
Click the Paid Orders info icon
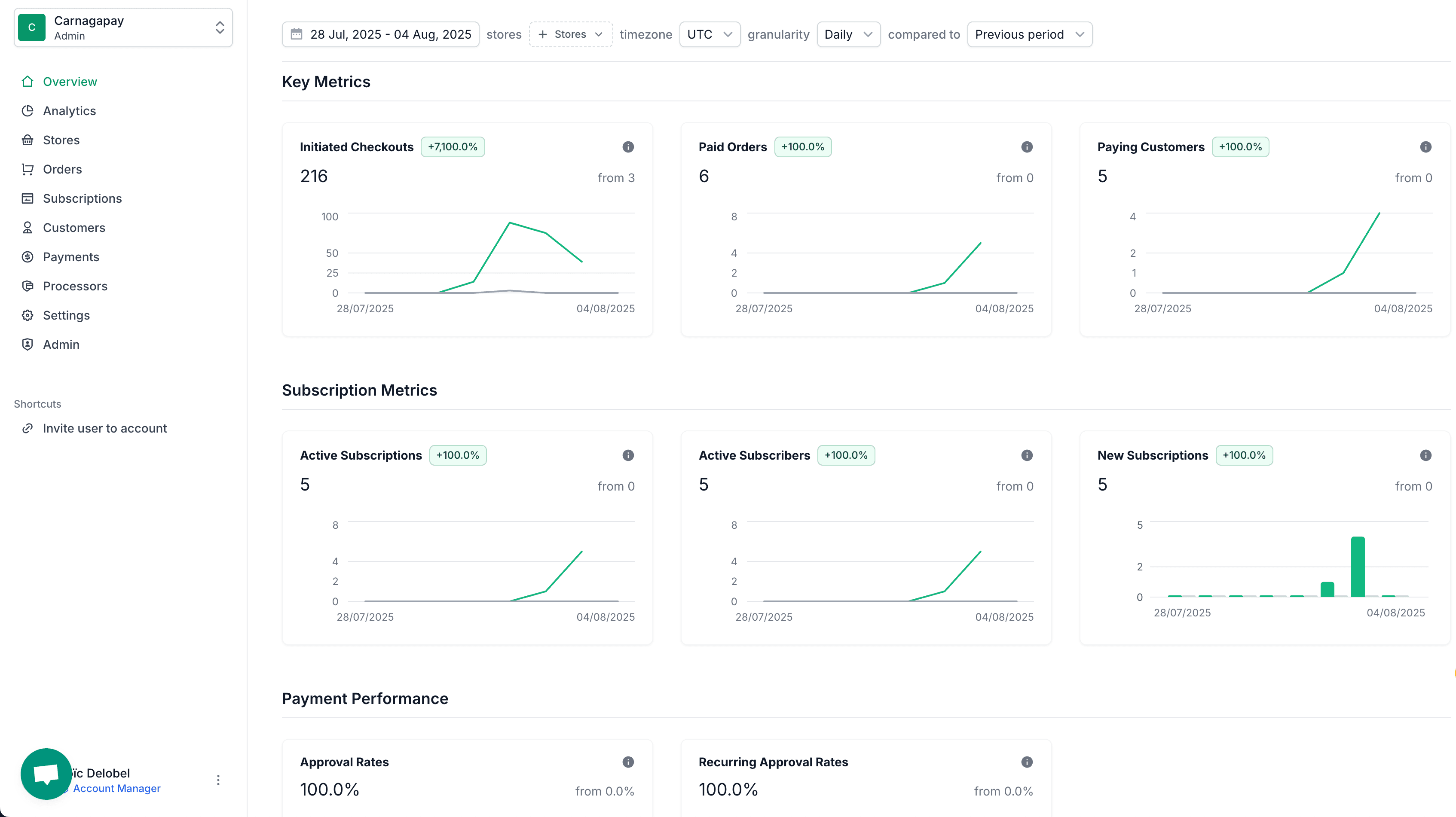(1027, 147)
